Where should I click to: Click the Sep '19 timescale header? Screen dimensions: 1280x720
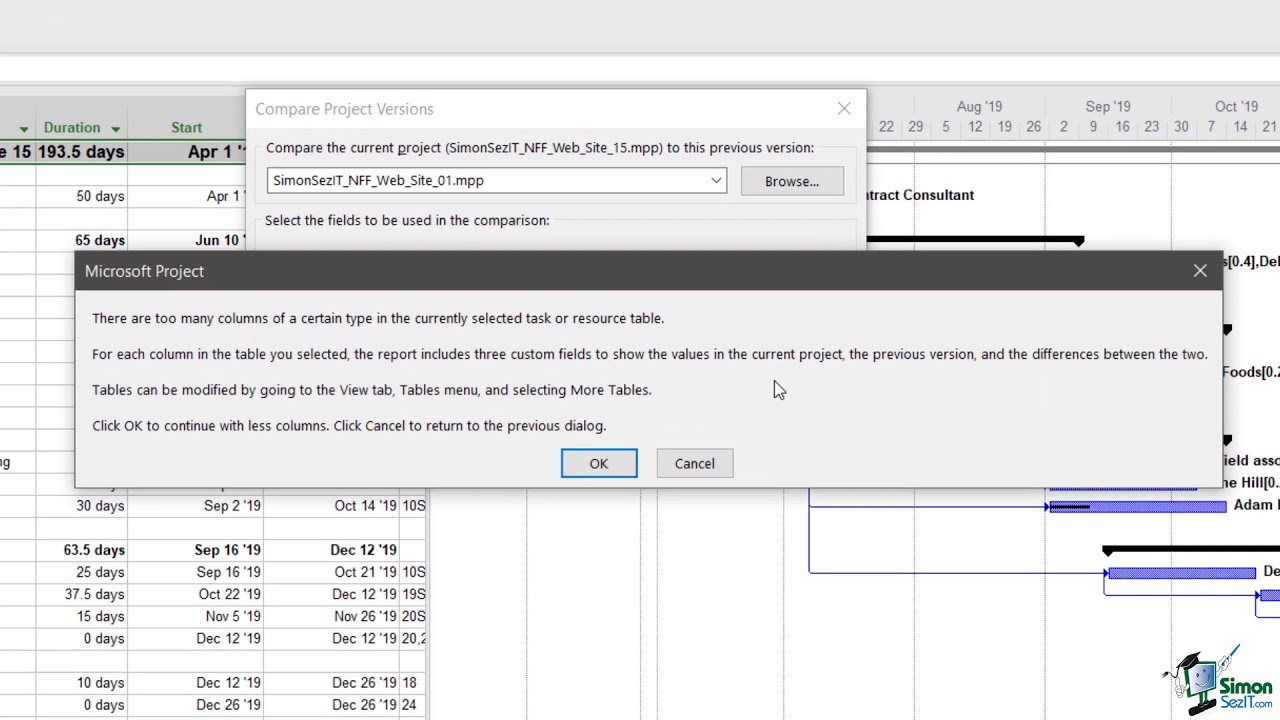[x=1108, y=106]
